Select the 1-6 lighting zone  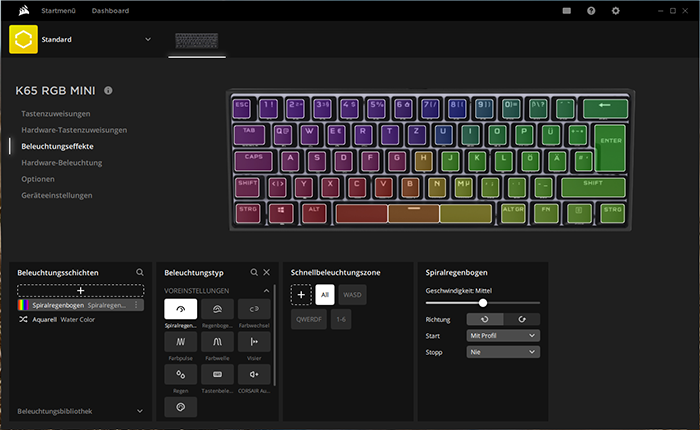pos(341,319)
